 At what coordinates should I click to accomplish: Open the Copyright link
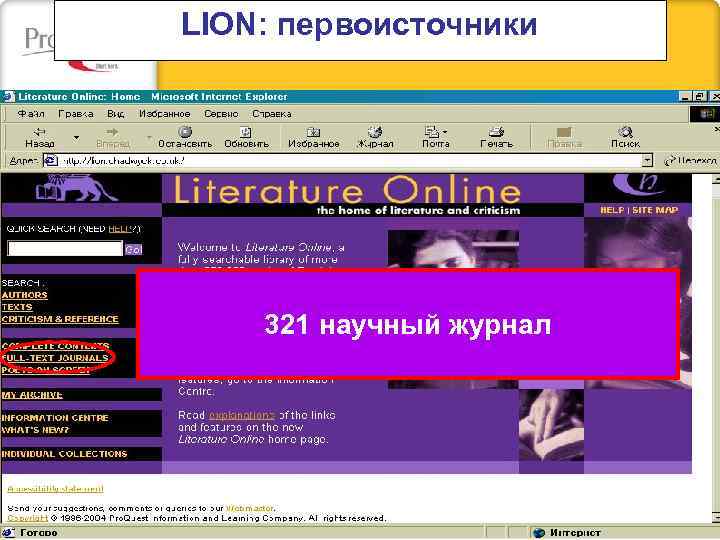(28, 518)
